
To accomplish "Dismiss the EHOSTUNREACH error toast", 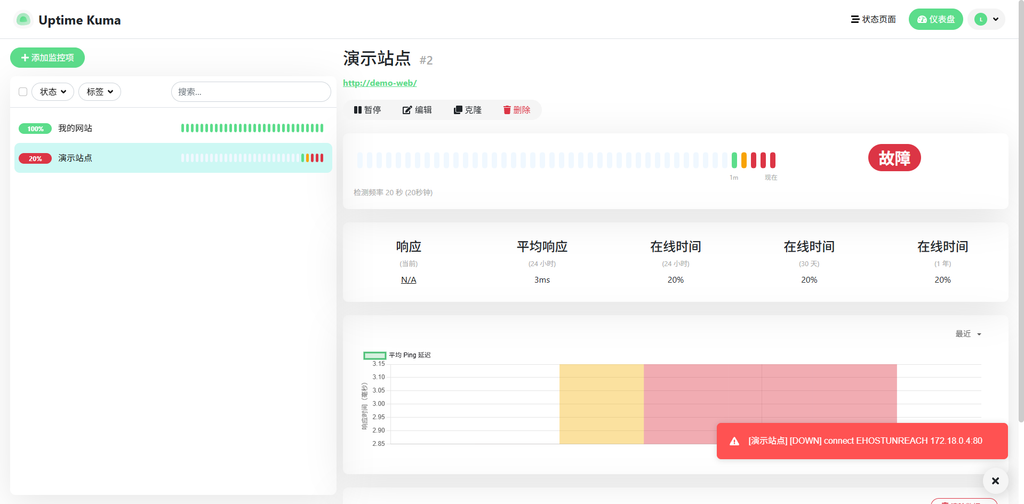I will [x=862, y=441].
